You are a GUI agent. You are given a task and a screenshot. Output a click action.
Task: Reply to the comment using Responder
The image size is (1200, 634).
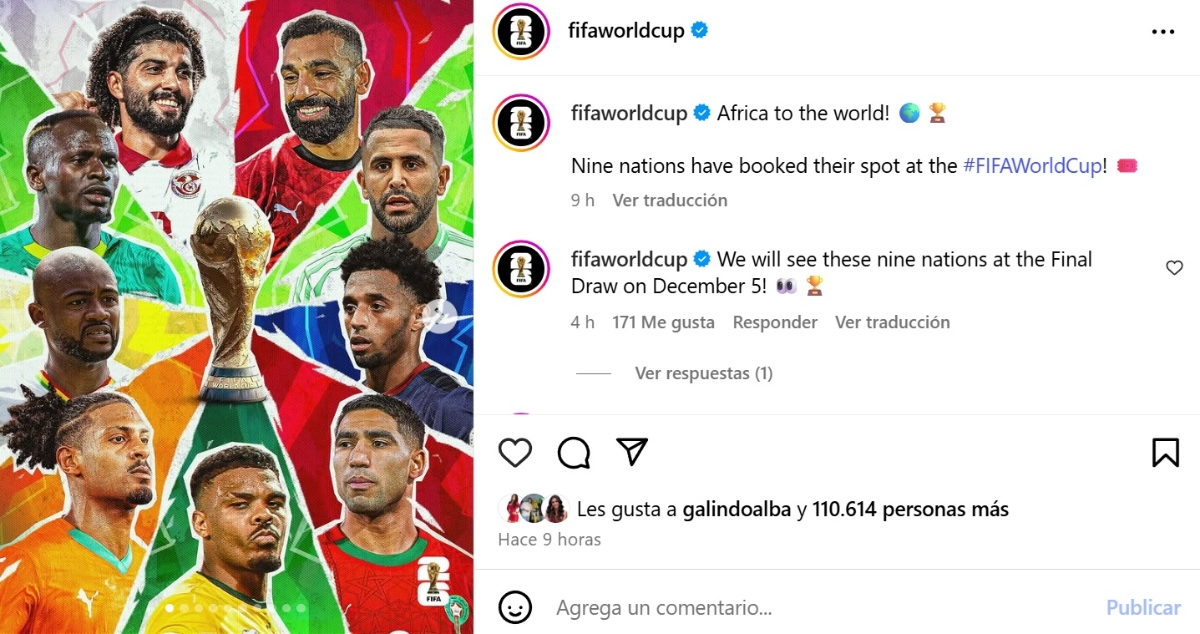775,322
